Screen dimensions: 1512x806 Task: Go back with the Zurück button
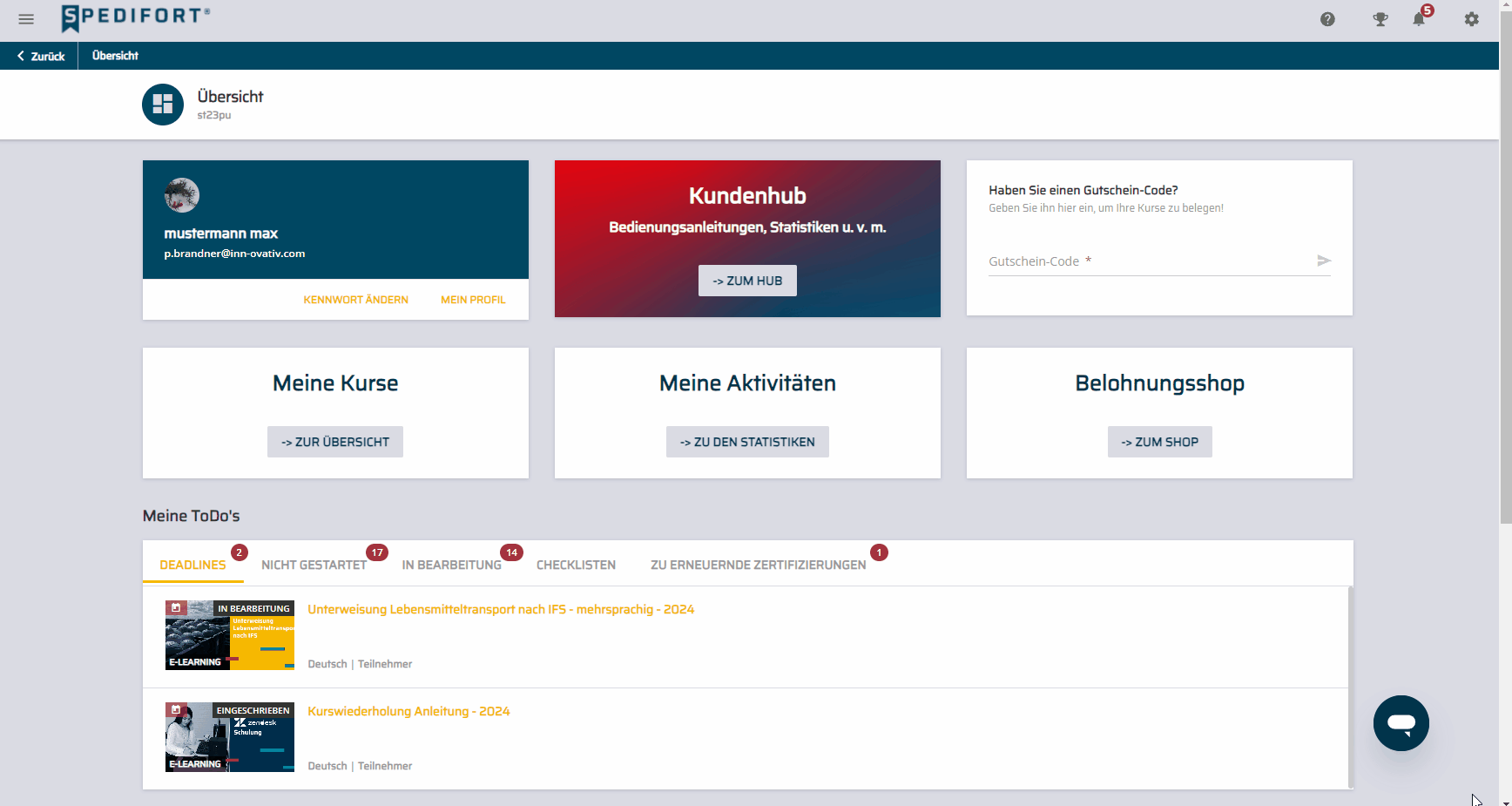pos(40,56)
